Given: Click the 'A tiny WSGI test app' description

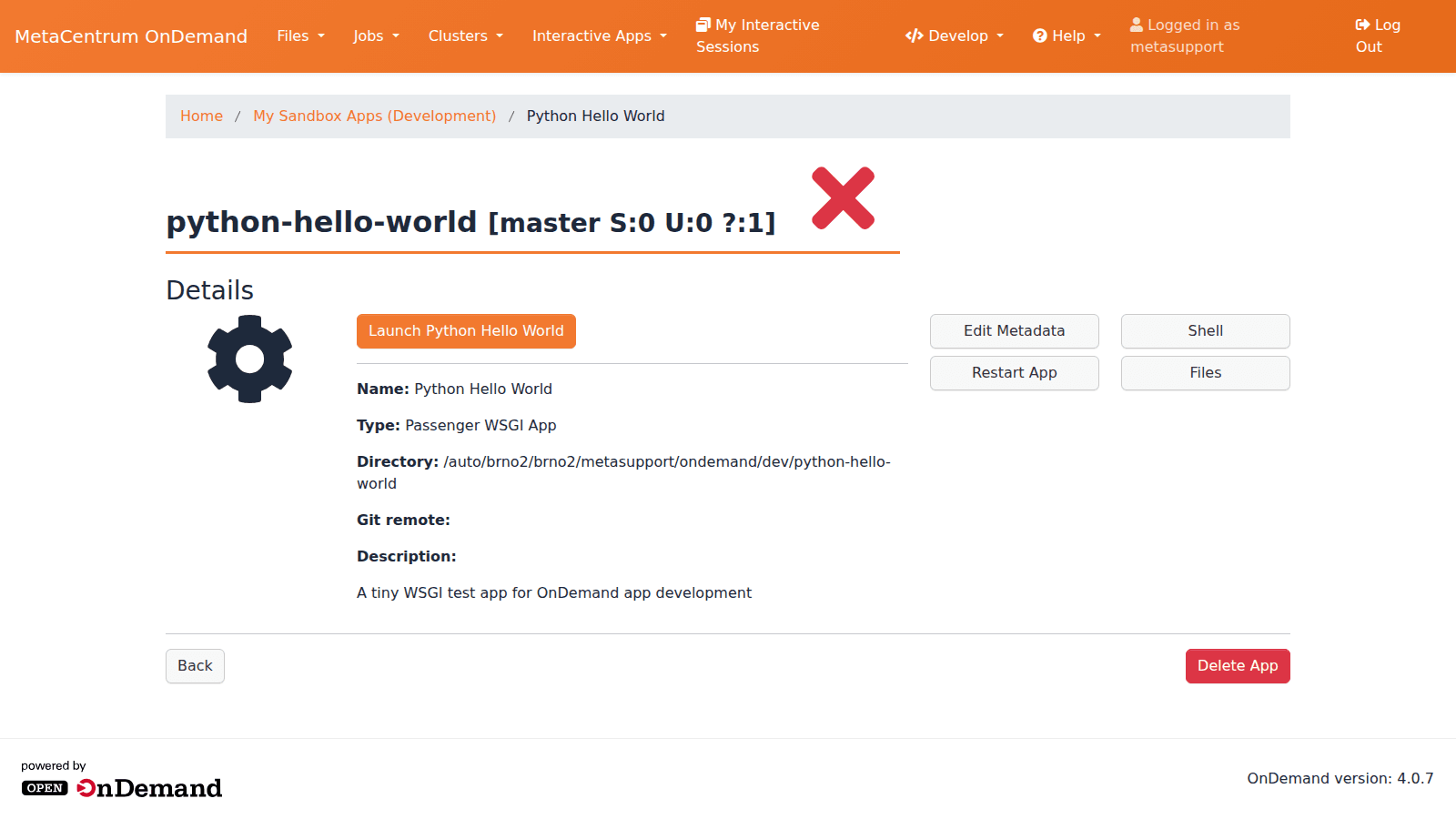Looking at the screenshot, I should click(554, 592).
